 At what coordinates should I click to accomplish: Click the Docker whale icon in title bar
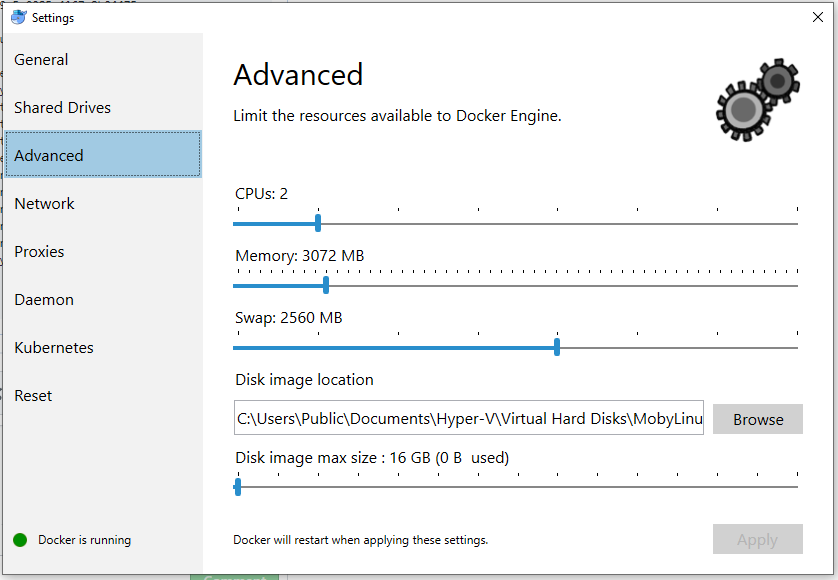(x=19, y=17)
